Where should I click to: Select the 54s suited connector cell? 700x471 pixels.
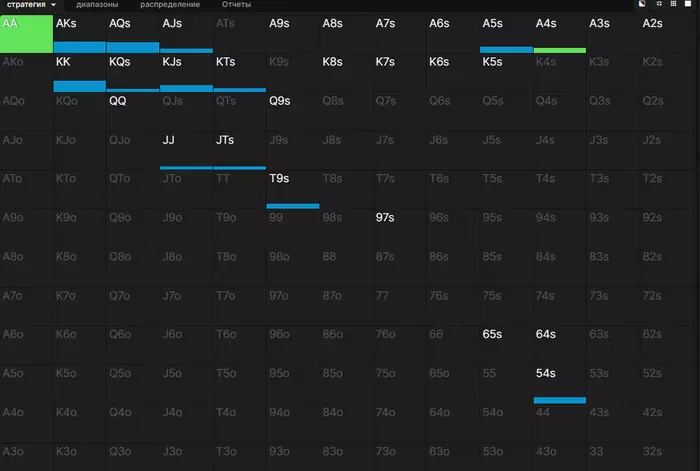pos(560,384)
